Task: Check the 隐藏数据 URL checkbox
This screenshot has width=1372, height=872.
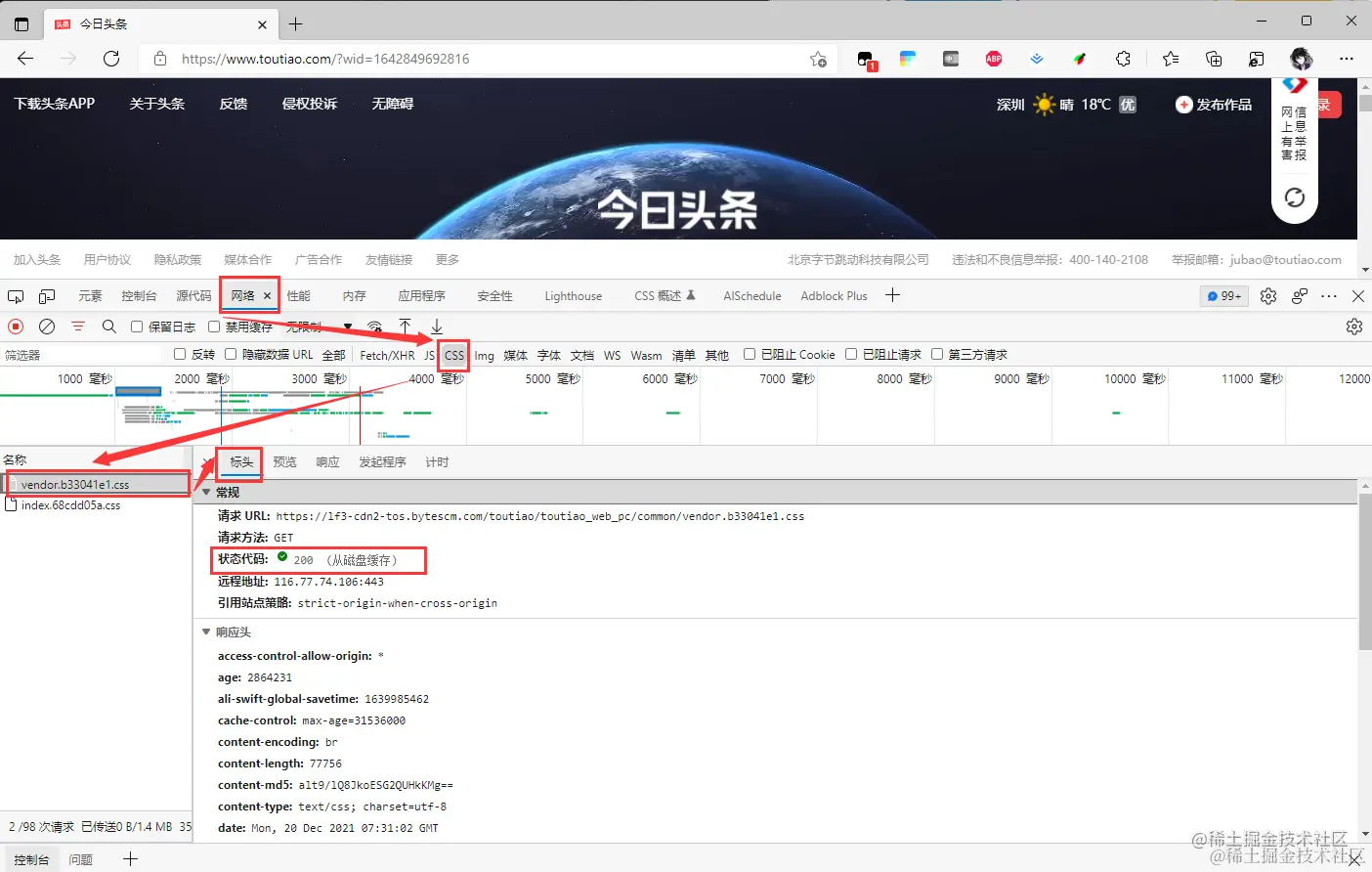Action: click(231, 354)
